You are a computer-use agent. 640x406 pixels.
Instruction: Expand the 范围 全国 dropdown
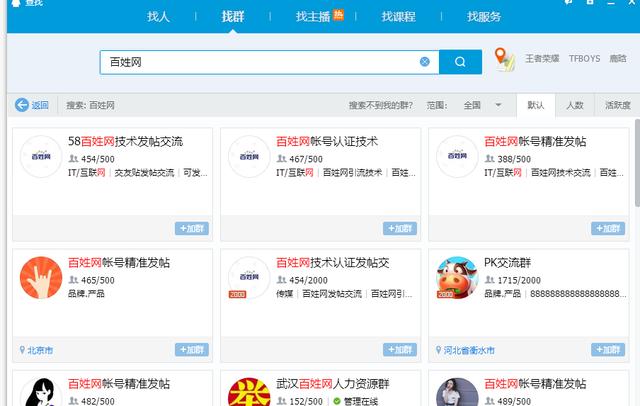(x=482, y=105)
